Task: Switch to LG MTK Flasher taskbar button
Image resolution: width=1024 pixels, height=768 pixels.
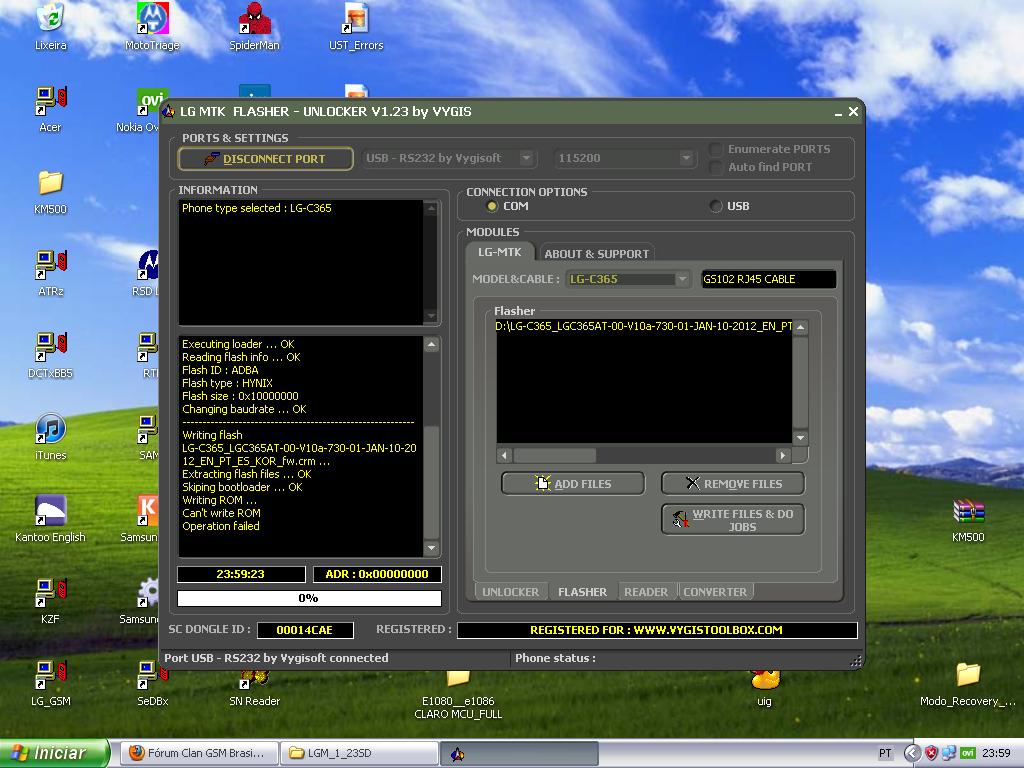Action: [519, 753]
